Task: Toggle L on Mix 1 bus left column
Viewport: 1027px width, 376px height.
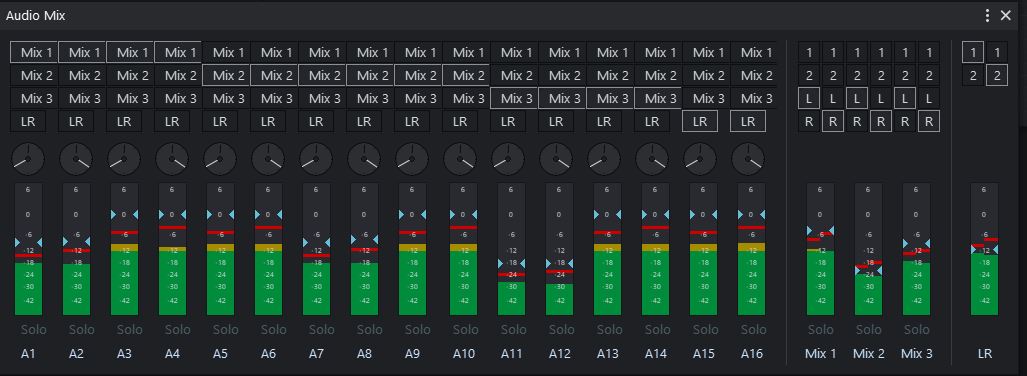Action: (808, 99)
